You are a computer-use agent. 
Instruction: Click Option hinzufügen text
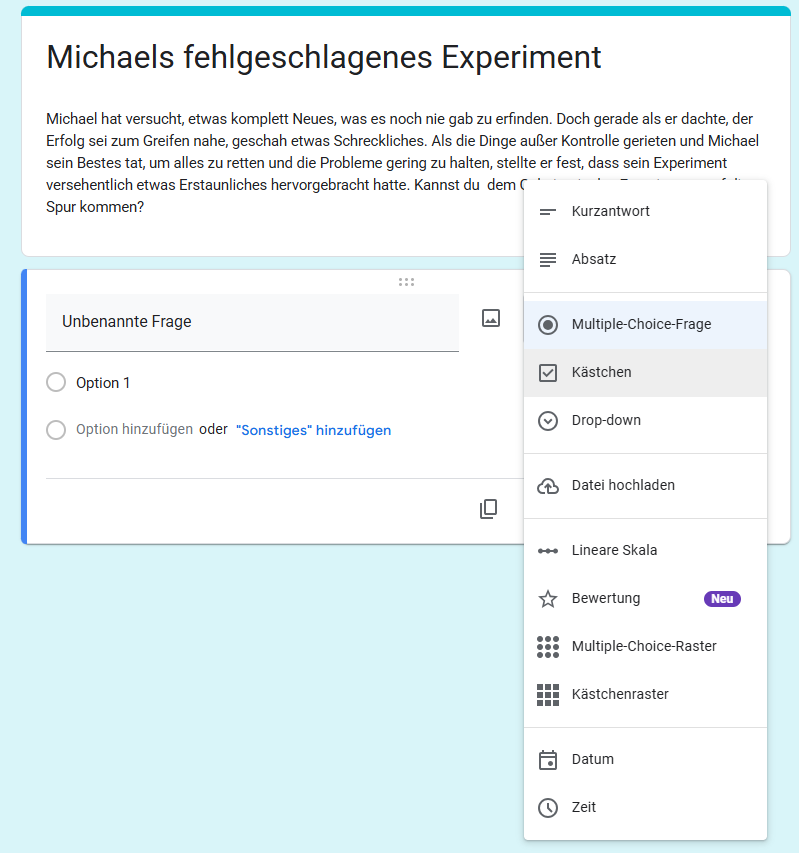pos(134,430)
